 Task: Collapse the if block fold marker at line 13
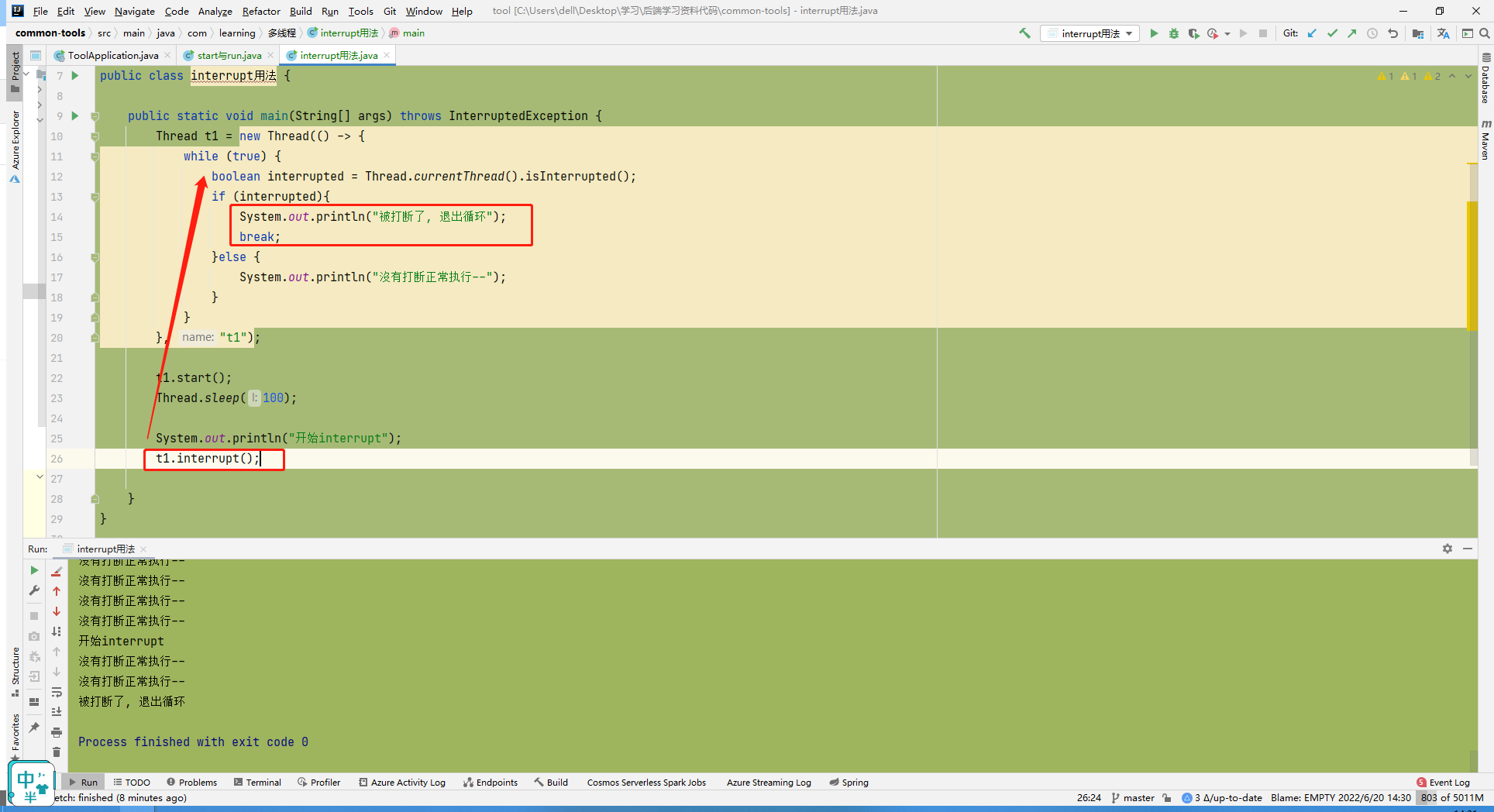point(95,197)
